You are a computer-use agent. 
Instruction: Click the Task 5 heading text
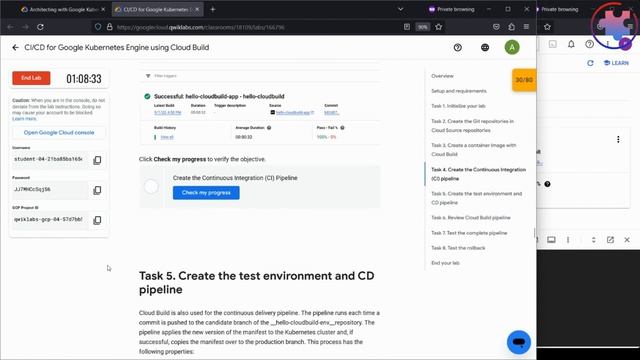(256, 282)
